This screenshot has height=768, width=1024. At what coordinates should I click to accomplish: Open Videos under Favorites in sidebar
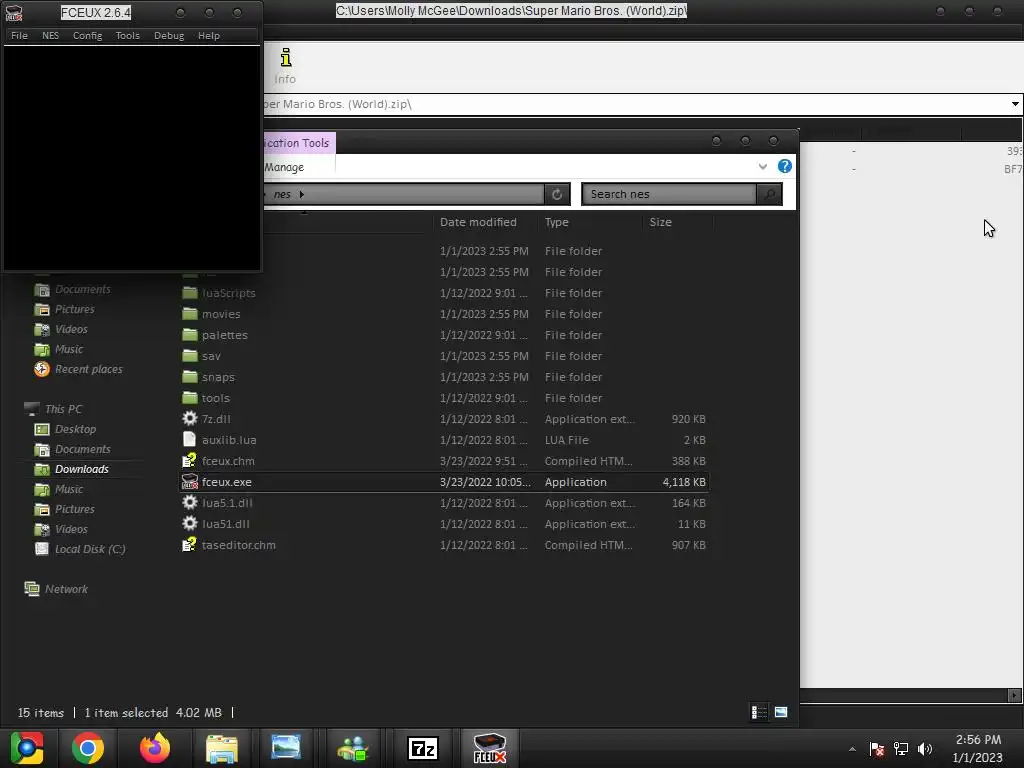[x=71, y=329]
